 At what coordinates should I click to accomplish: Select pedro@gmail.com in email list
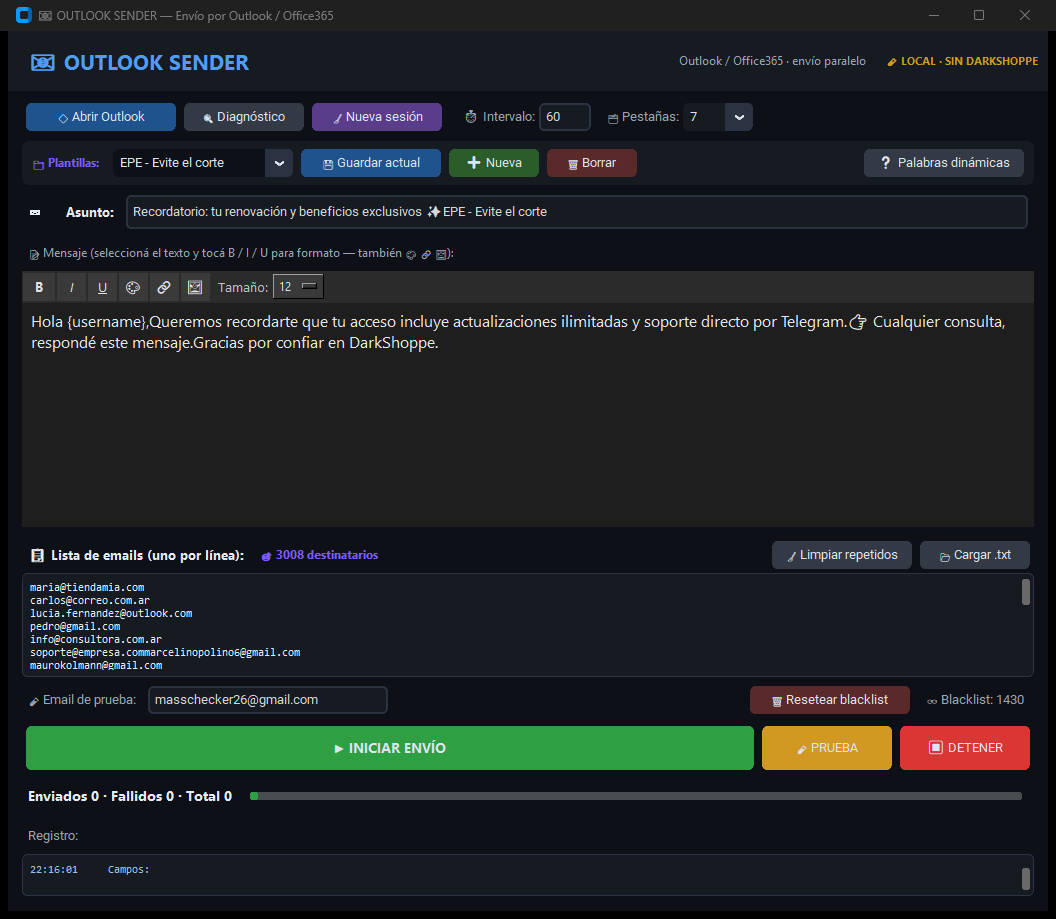pos(75,627)
